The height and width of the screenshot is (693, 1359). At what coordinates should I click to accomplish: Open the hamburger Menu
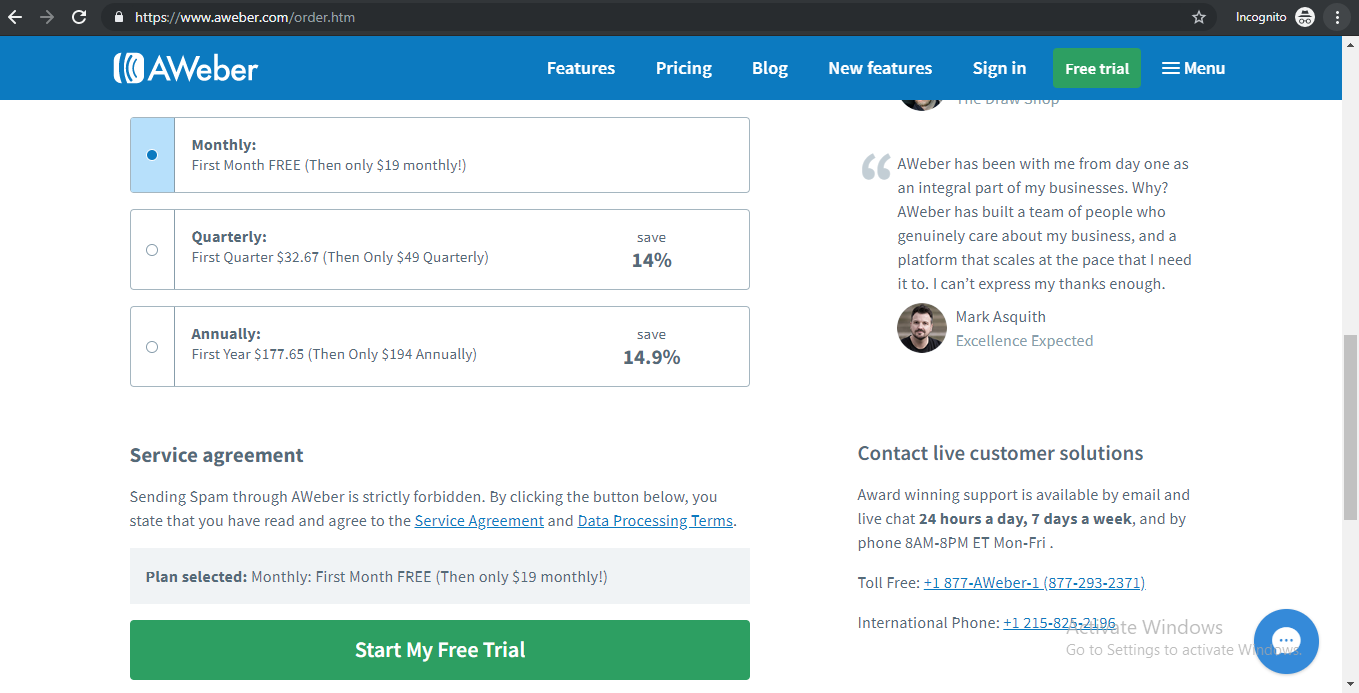1193,68
